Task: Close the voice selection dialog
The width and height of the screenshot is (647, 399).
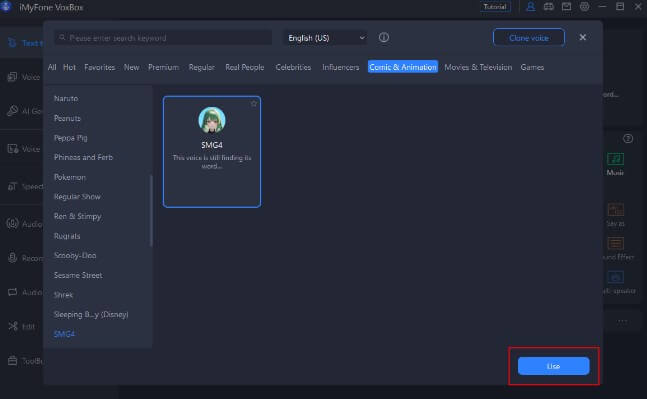Action: (582, 38)
